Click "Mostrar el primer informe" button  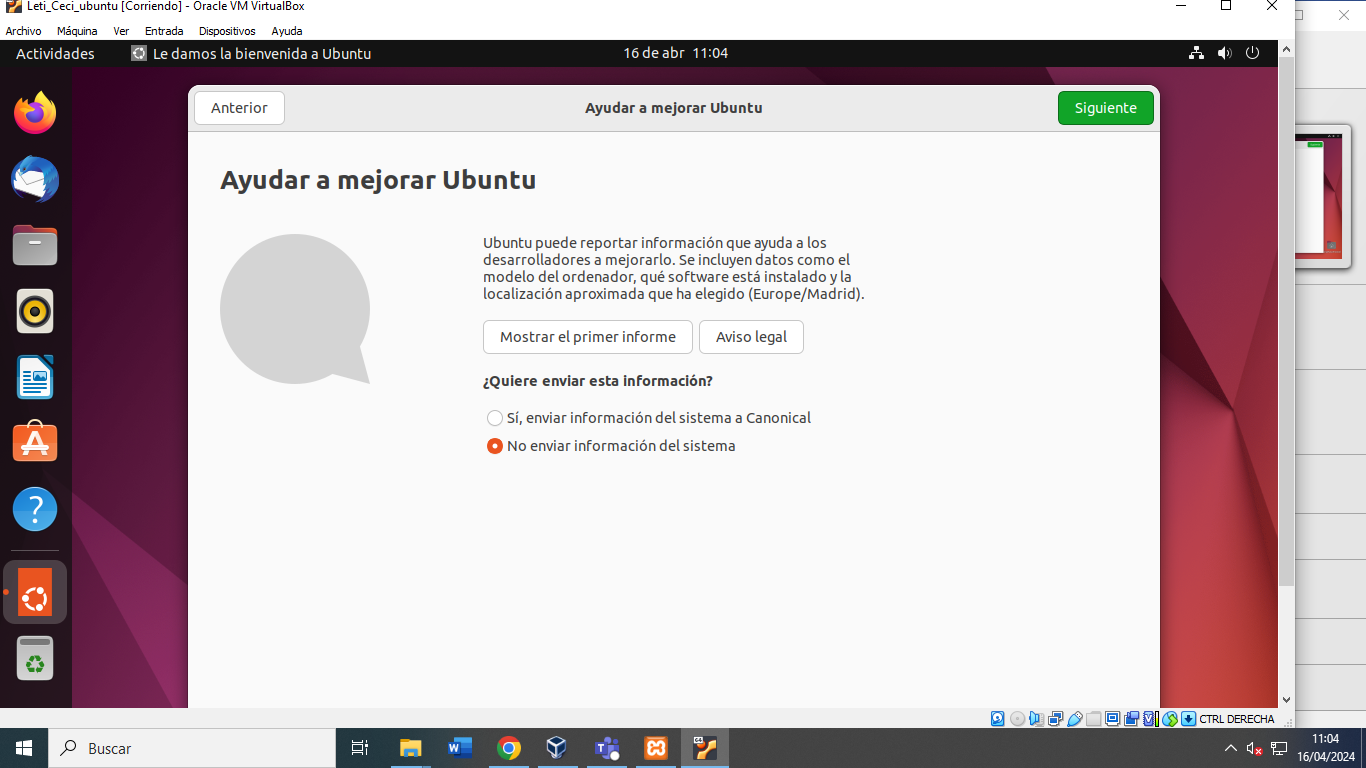click(x=587, y=337)
